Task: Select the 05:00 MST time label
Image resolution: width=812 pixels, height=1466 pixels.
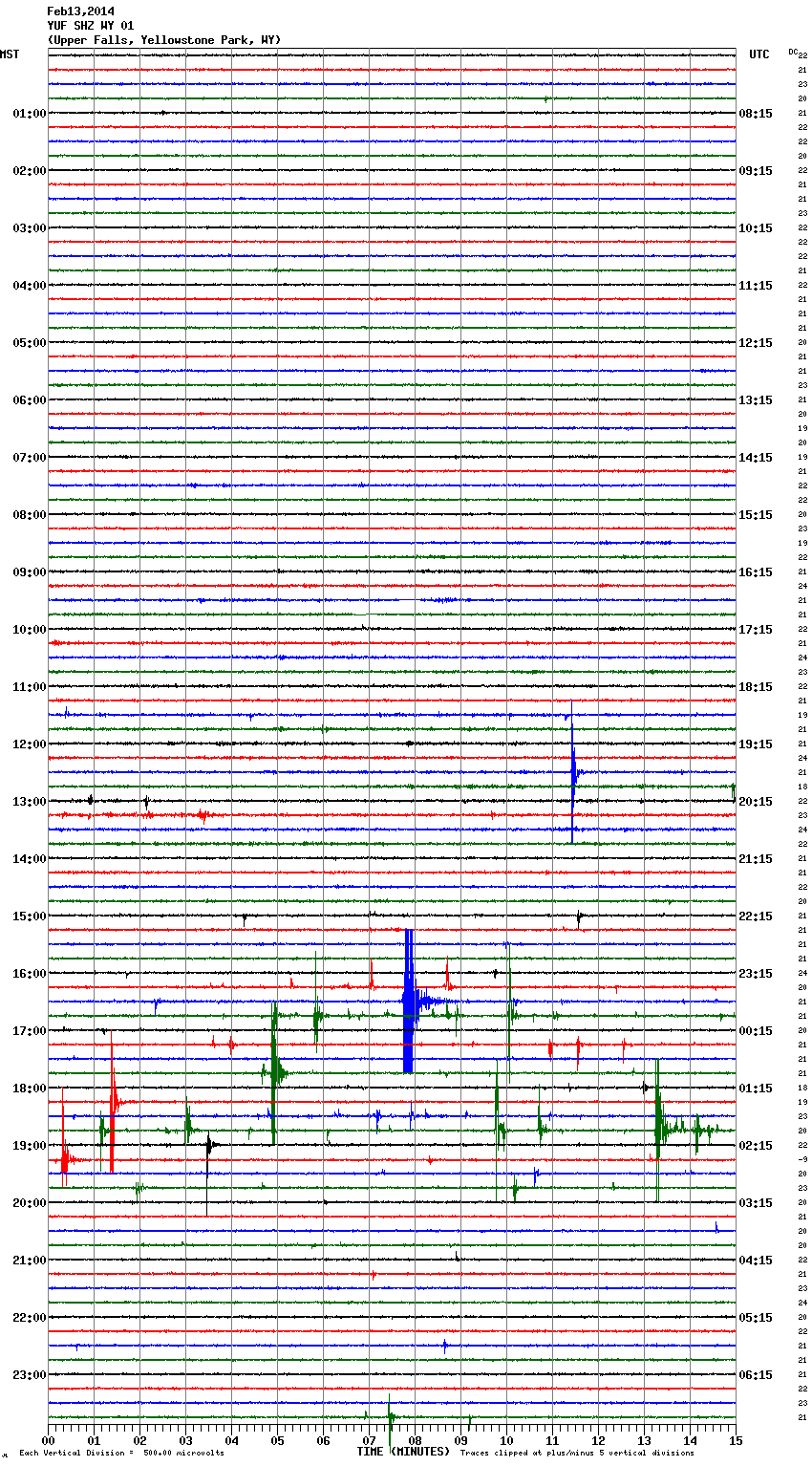Action: tap(29, 343)
